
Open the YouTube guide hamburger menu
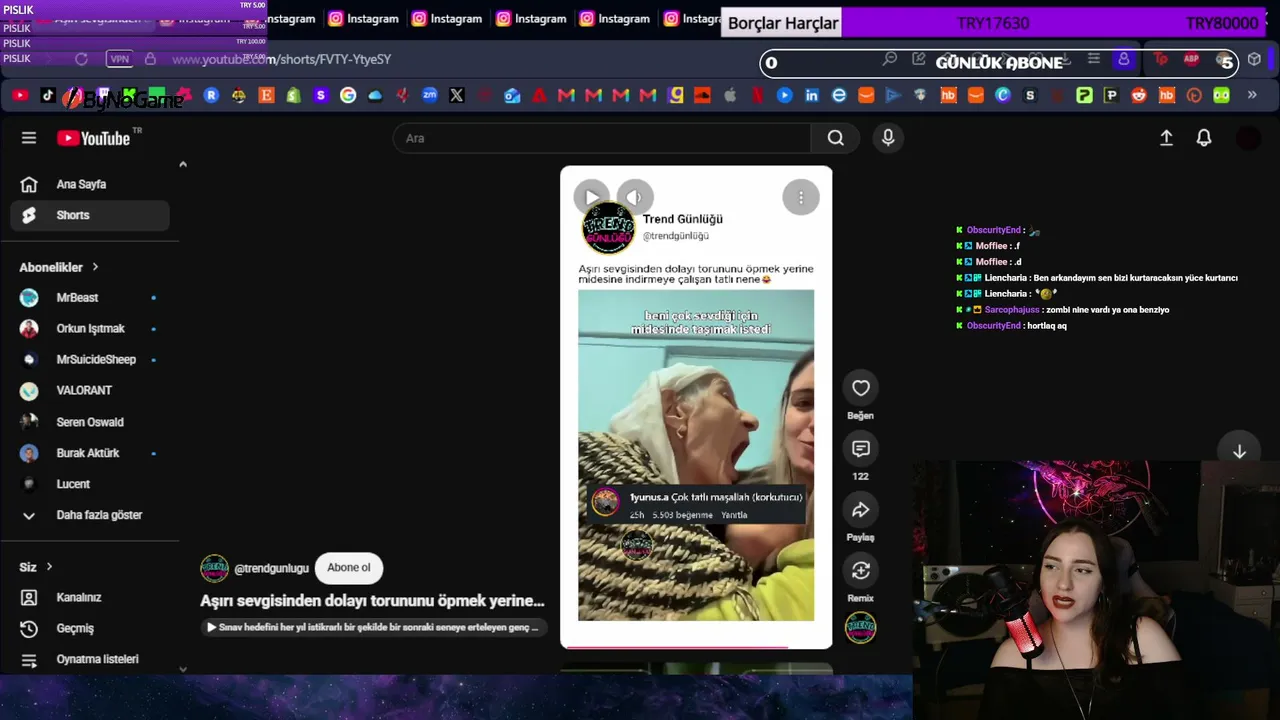[x=29, y=138]
